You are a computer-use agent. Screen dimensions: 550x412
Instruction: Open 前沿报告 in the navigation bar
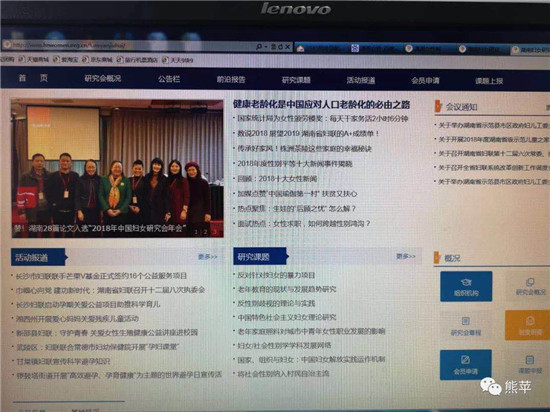(x=231, y=79)
